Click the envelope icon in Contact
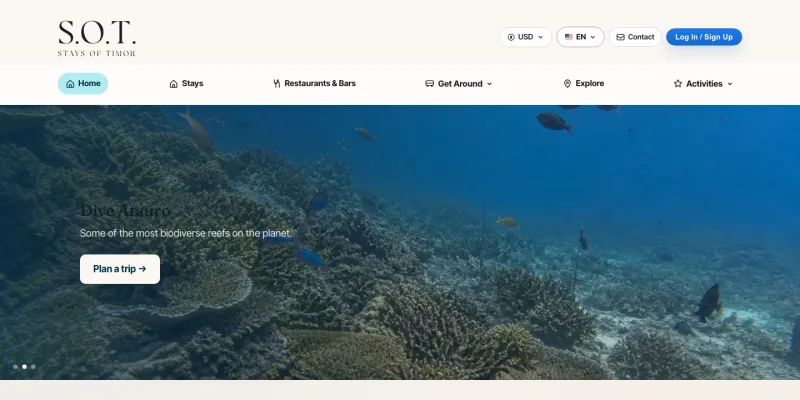Viewport: 800px width, 400px height. tap(620, 37)
